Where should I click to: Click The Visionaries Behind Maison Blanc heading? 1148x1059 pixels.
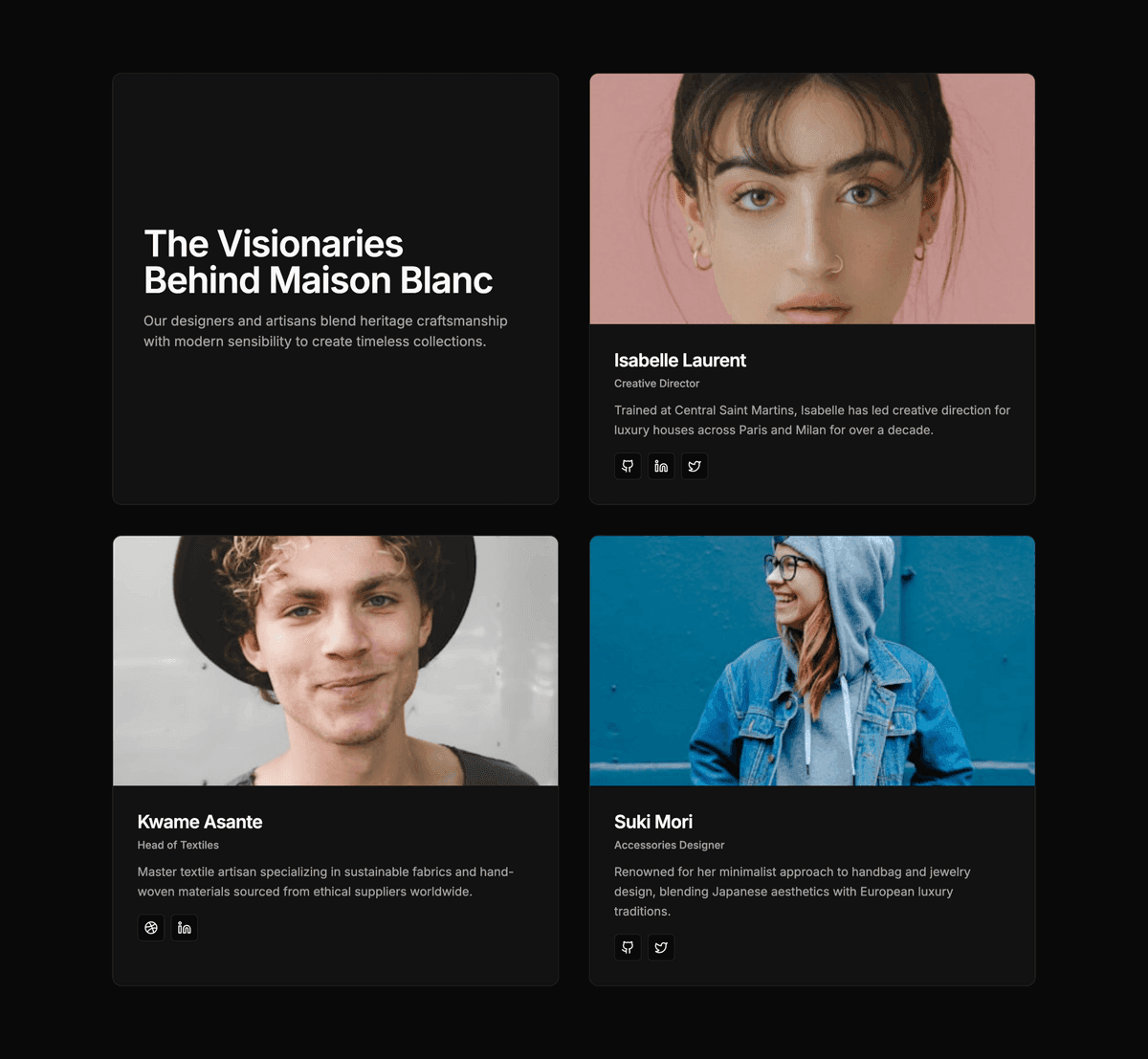pyautogui.click(x=319, y=262)
